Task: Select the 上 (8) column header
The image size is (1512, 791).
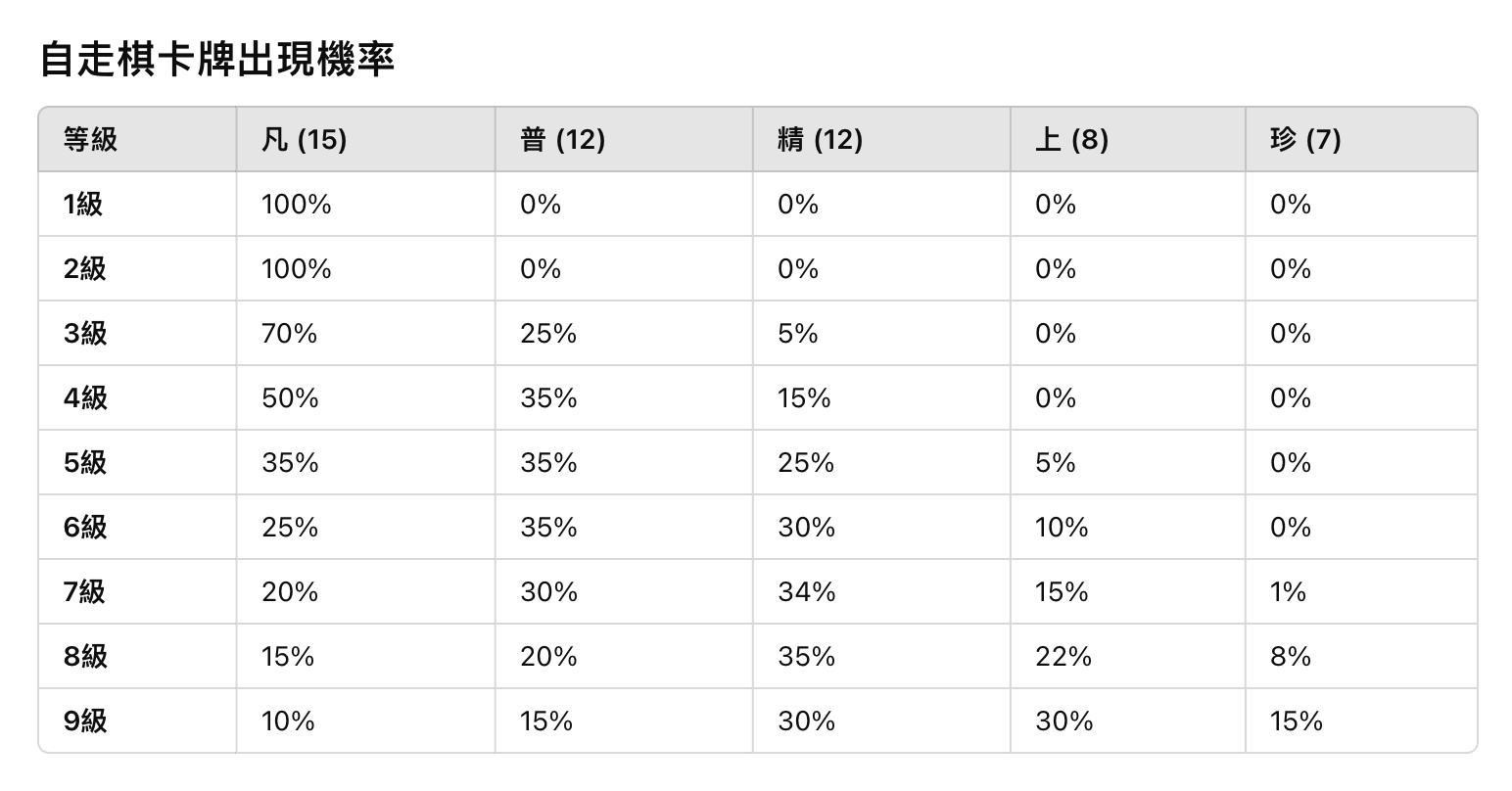Action: (x=1071, y=140)
